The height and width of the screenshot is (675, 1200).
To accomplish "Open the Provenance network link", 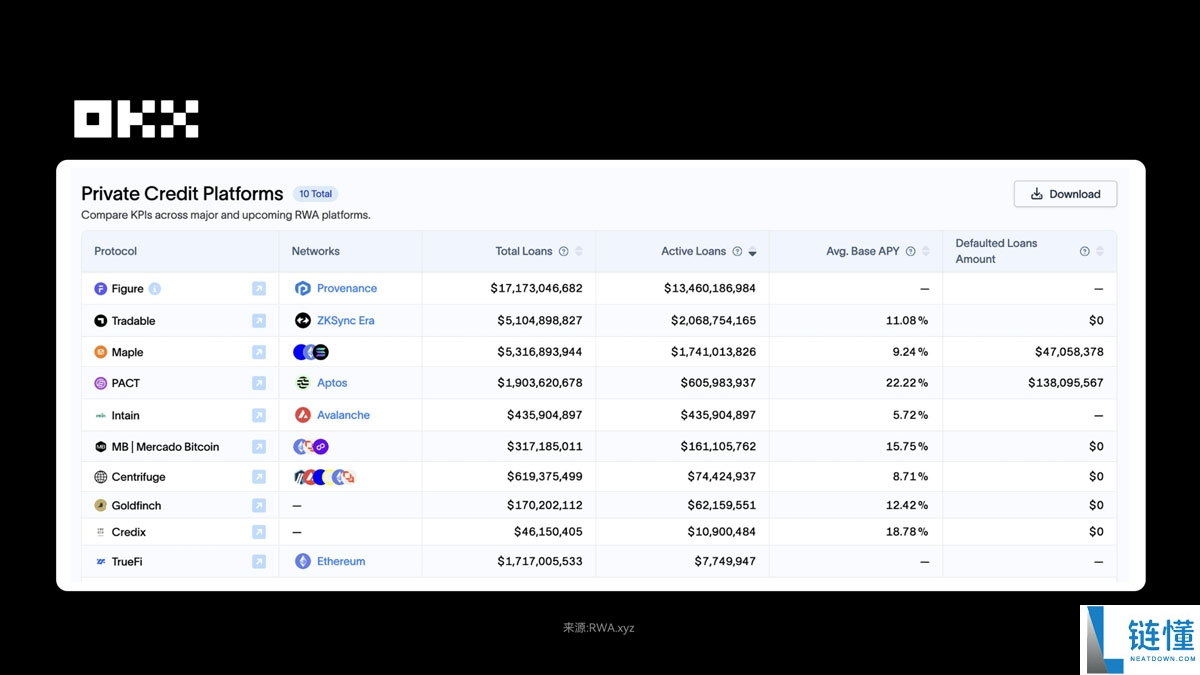I will pyautogui.click(x=346, y=288).
